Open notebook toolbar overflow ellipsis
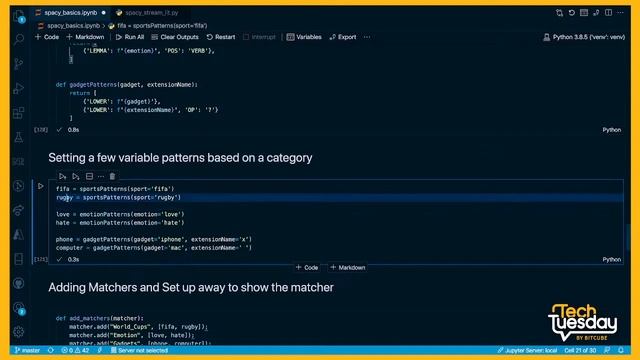 [367, 37]
